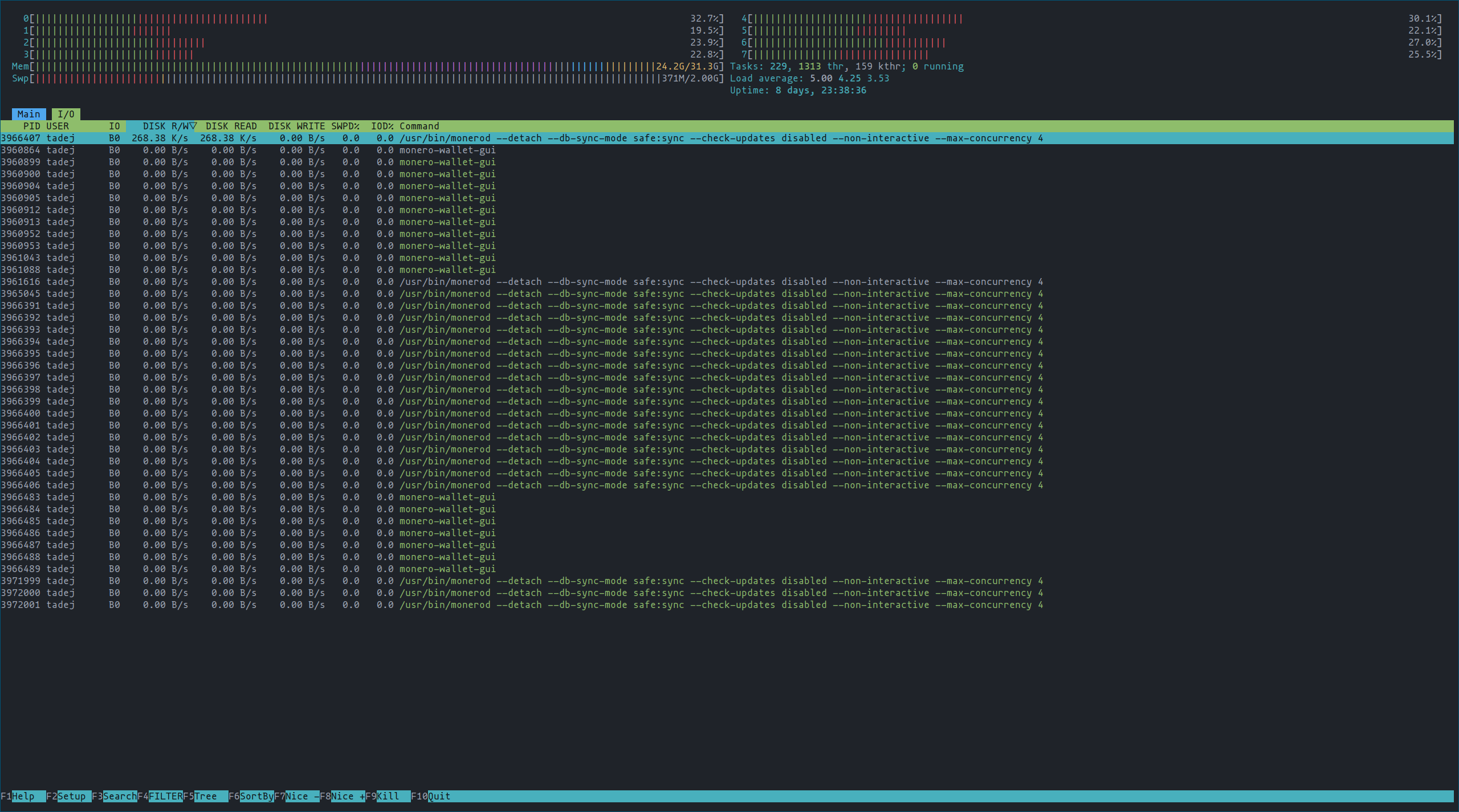Viewport: 1459px width, 812px height.
Task: Click the Mem usage bar
Action: [x=368, y=66]
